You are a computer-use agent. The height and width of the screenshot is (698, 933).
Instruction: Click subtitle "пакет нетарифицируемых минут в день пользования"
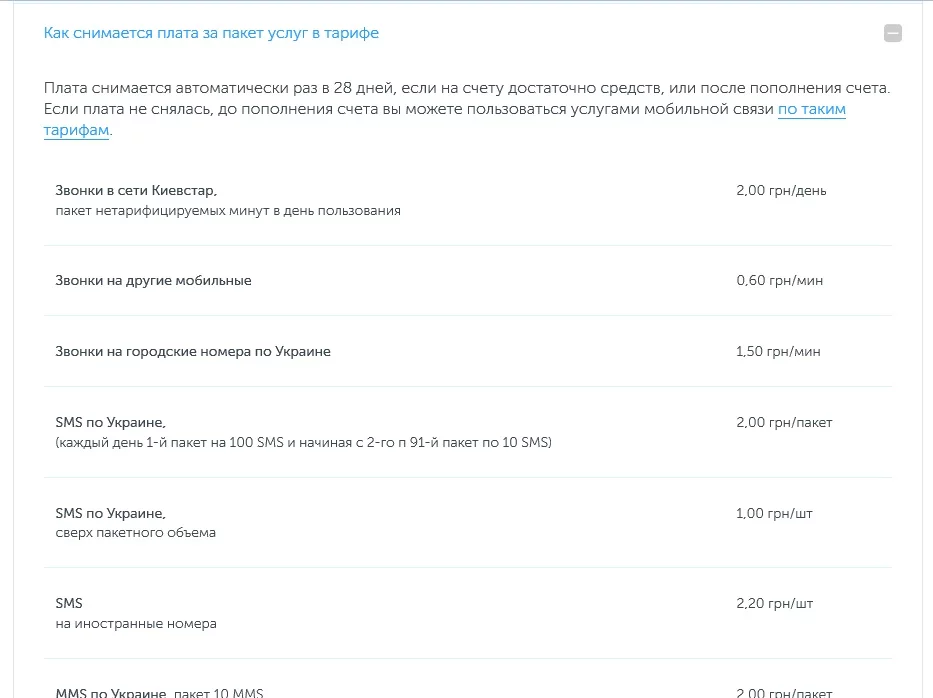coord(228,210)
